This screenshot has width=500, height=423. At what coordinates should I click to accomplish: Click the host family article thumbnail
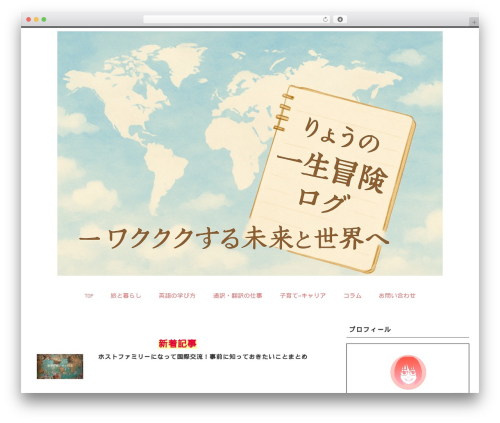[60, 366]
